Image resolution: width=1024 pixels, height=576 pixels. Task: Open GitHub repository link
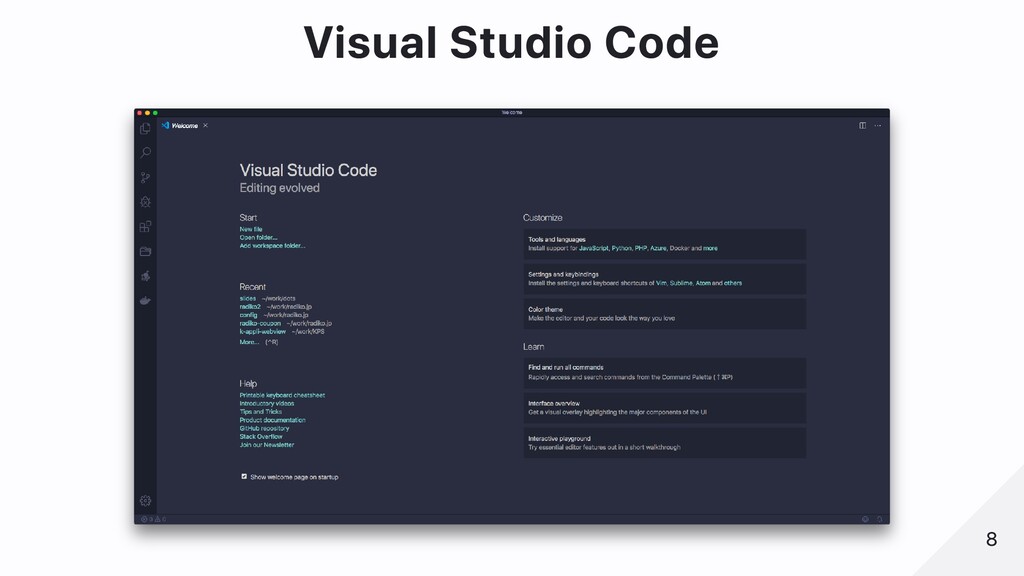click(264, 428)
